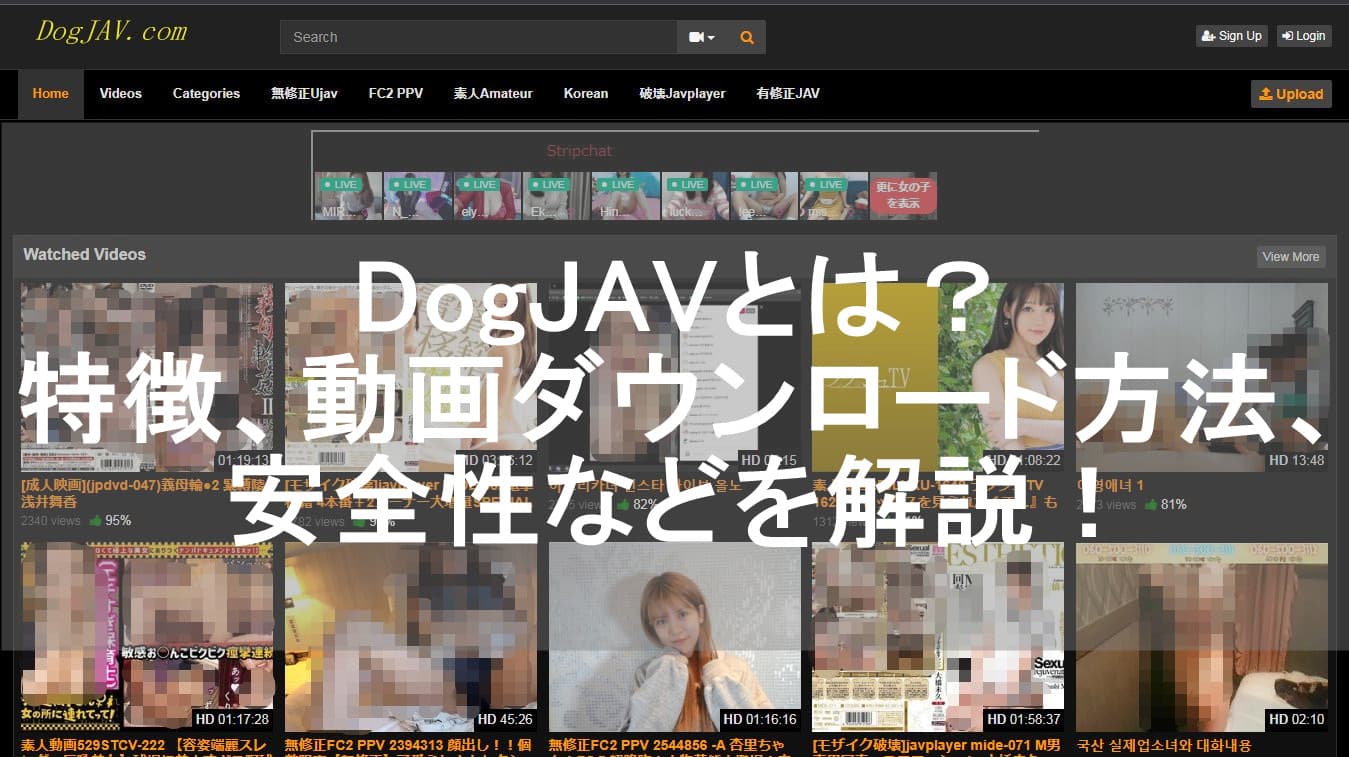Click View More in Watched Videos
Viewport: 1349px width, 757px height.
[x=1290, y=257]
